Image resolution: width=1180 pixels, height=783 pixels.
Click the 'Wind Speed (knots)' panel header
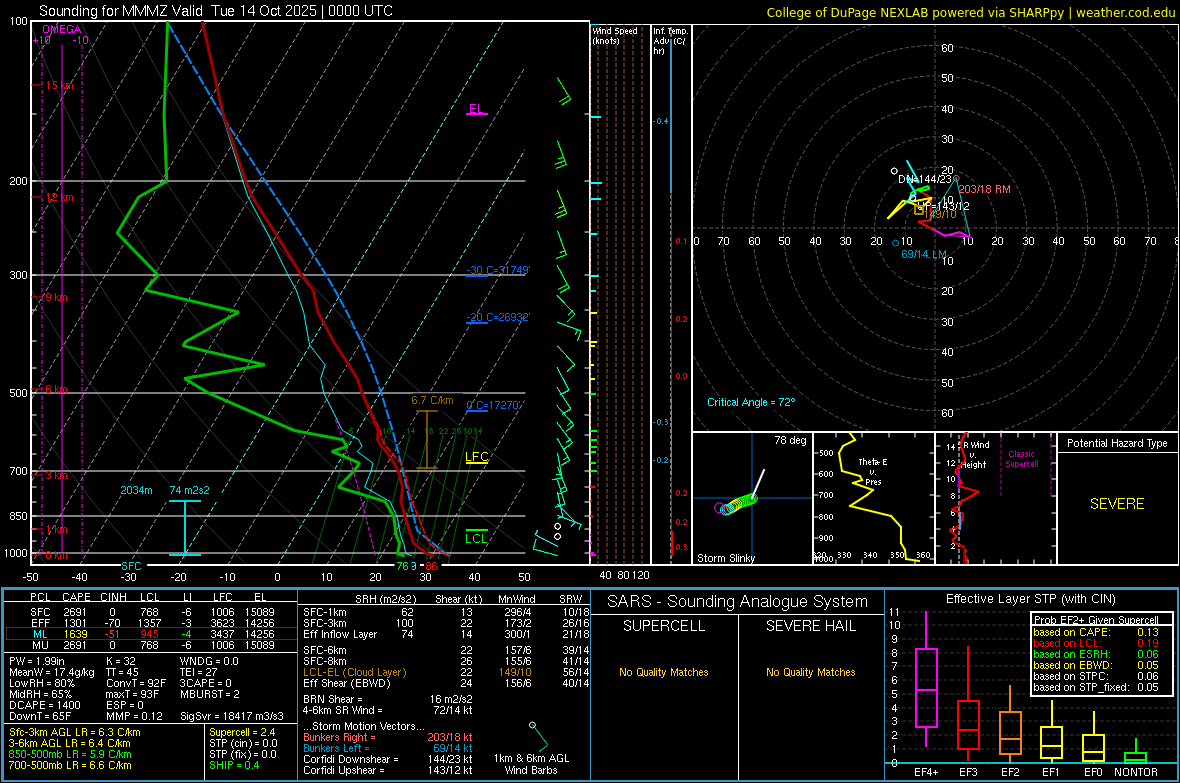[x=615, y=35]
